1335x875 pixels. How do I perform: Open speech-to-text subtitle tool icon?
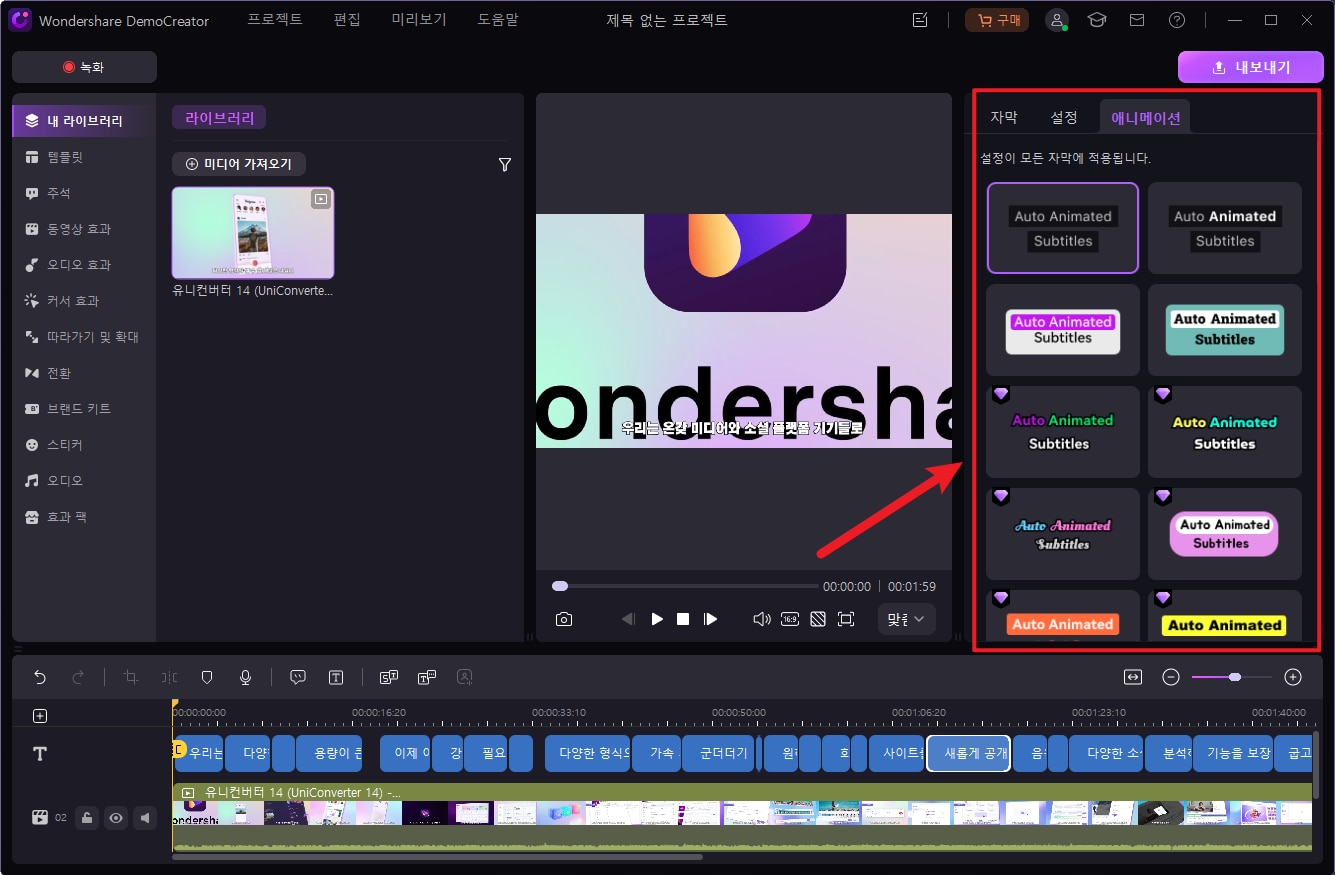coord(389,677)
